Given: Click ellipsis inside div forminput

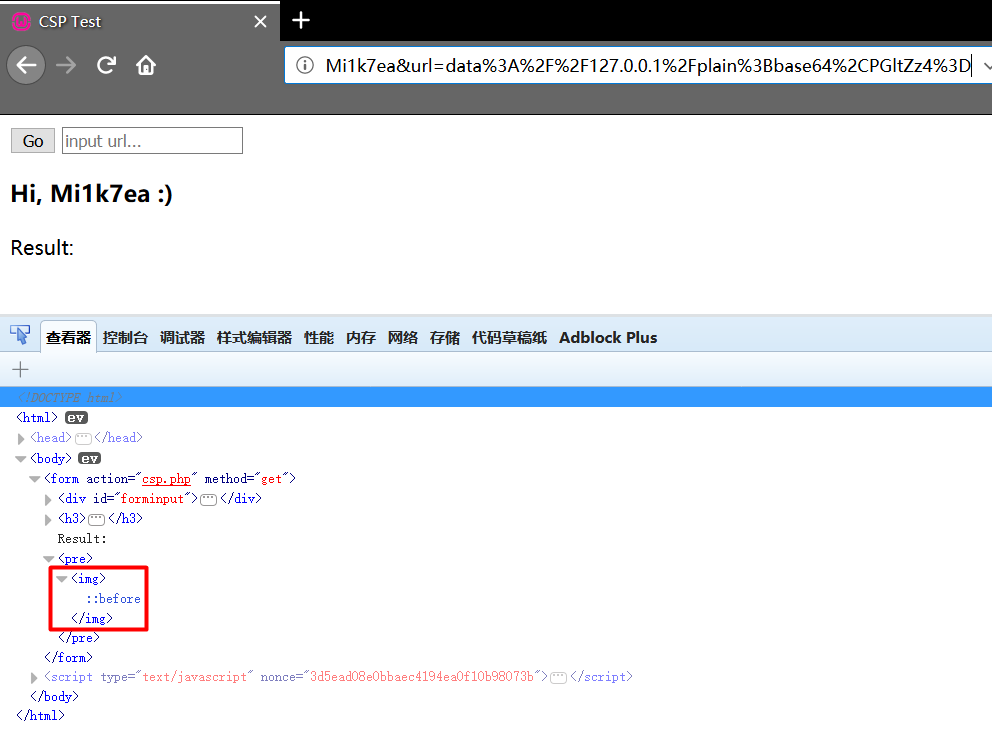Looking at the screenshot, I should coord(208,500).
